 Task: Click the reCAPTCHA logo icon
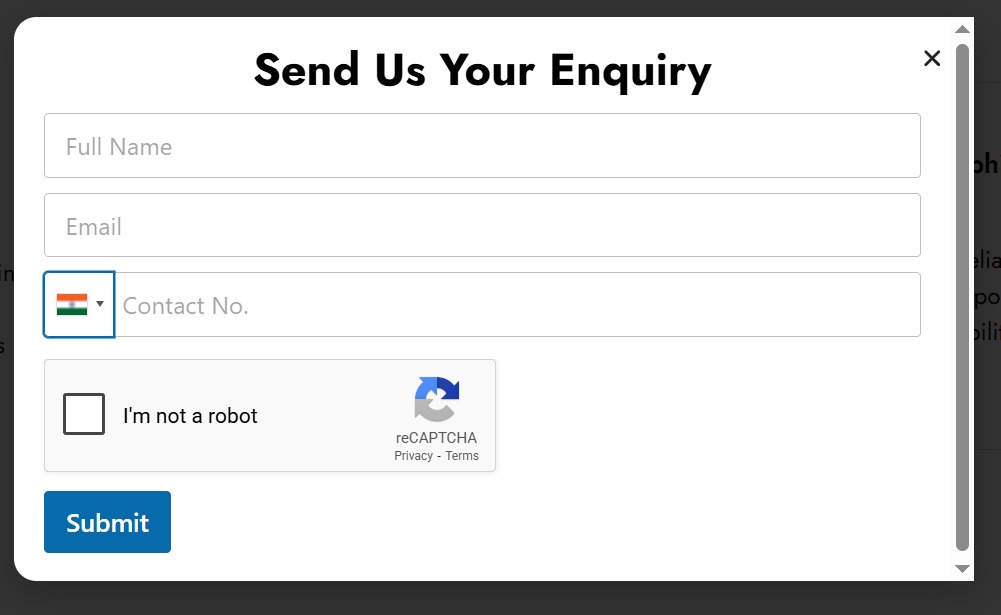click(437, 399)
